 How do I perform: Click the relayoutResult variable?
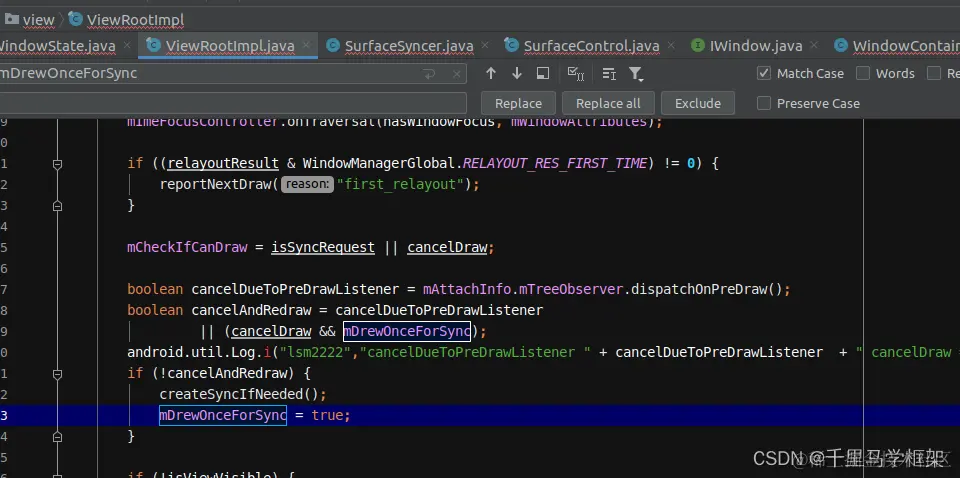[x=223, y=163]
